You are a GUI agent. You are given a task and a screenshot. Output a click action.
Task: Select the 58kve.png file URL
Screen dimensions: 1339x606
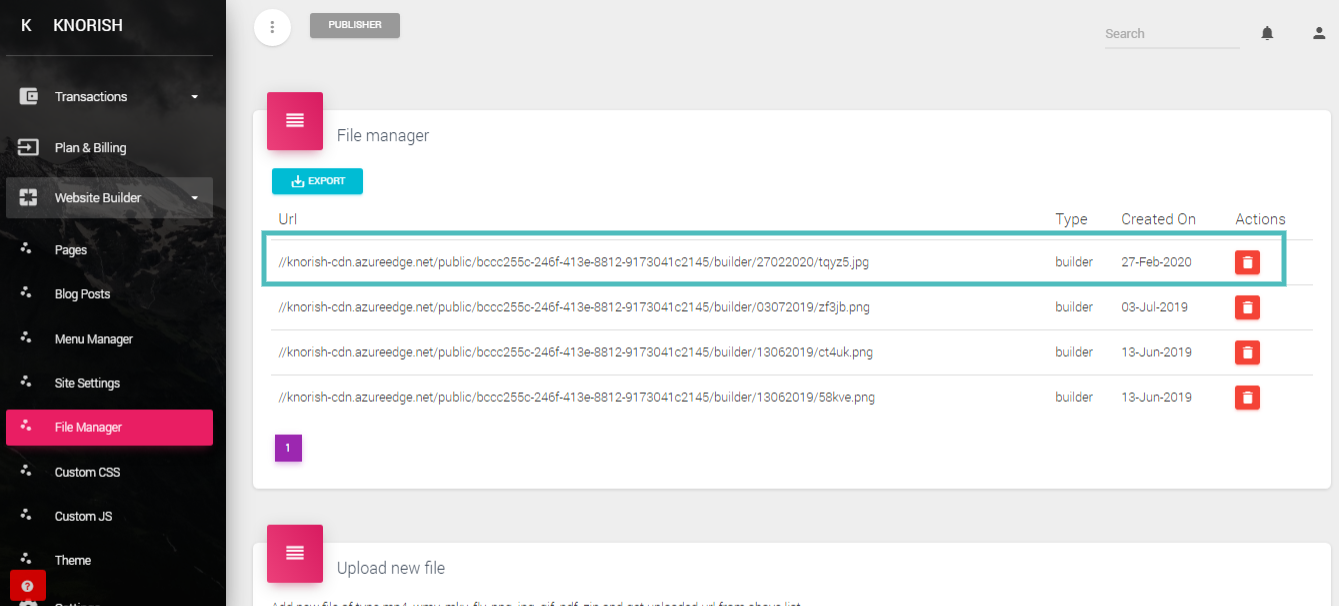pyautogui.click(x=577, y=397)
